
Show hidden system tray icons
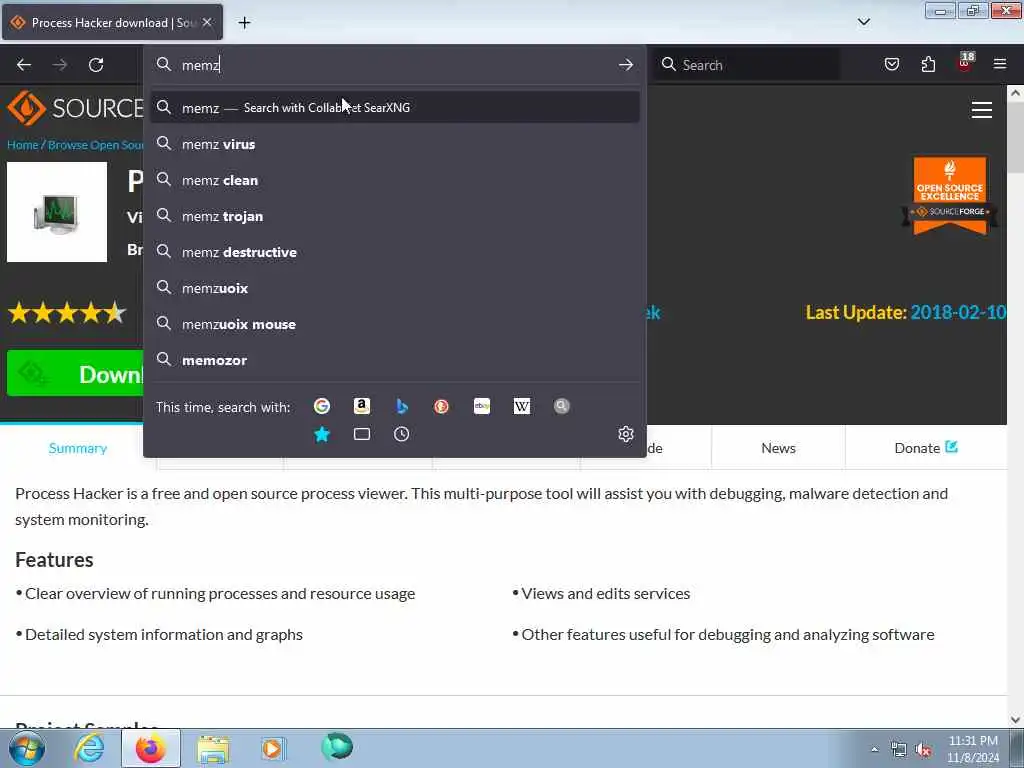click(874, 750)
